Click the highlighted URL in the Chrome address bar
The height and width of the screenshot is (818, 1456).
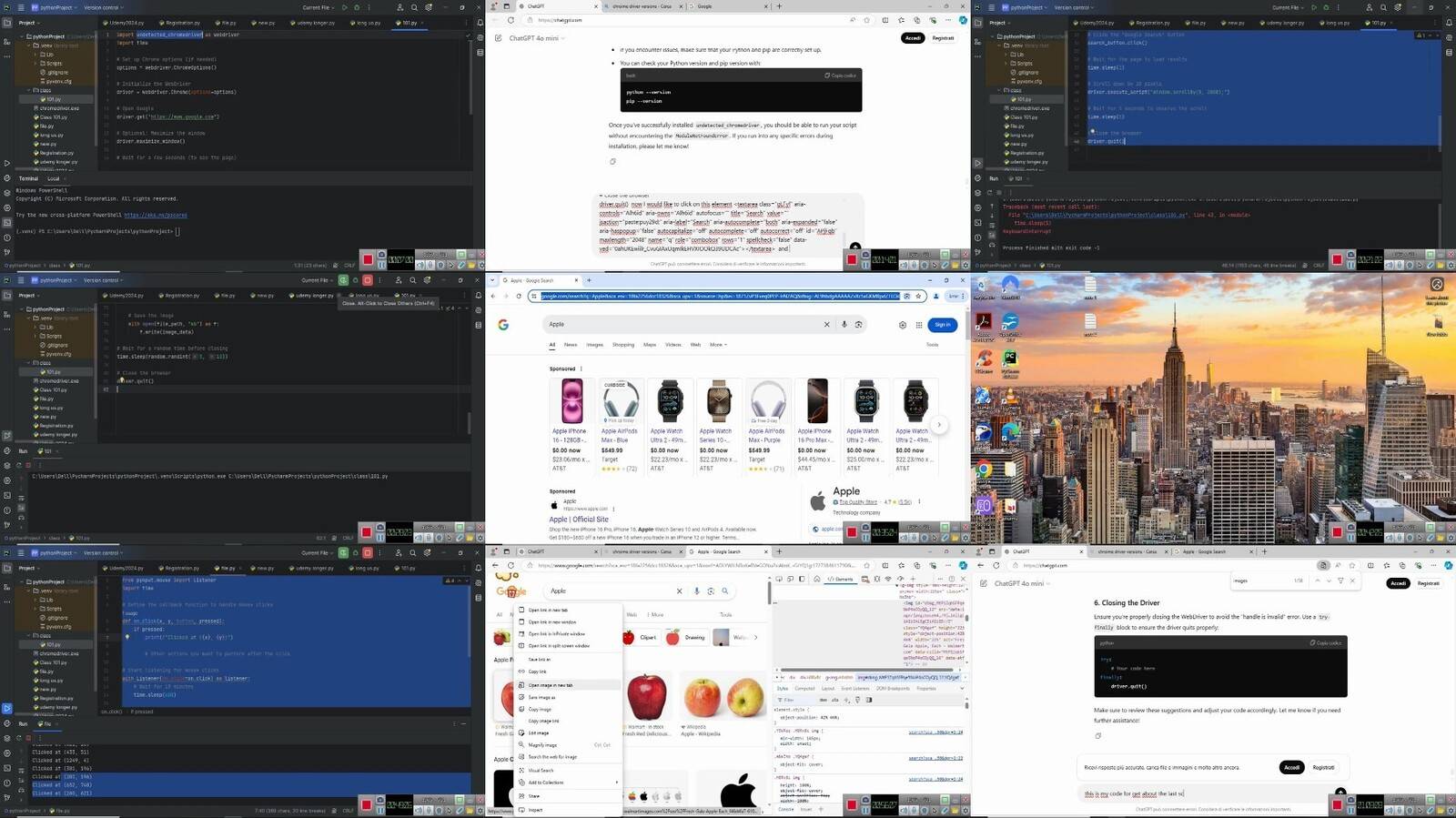pos(720,296)
